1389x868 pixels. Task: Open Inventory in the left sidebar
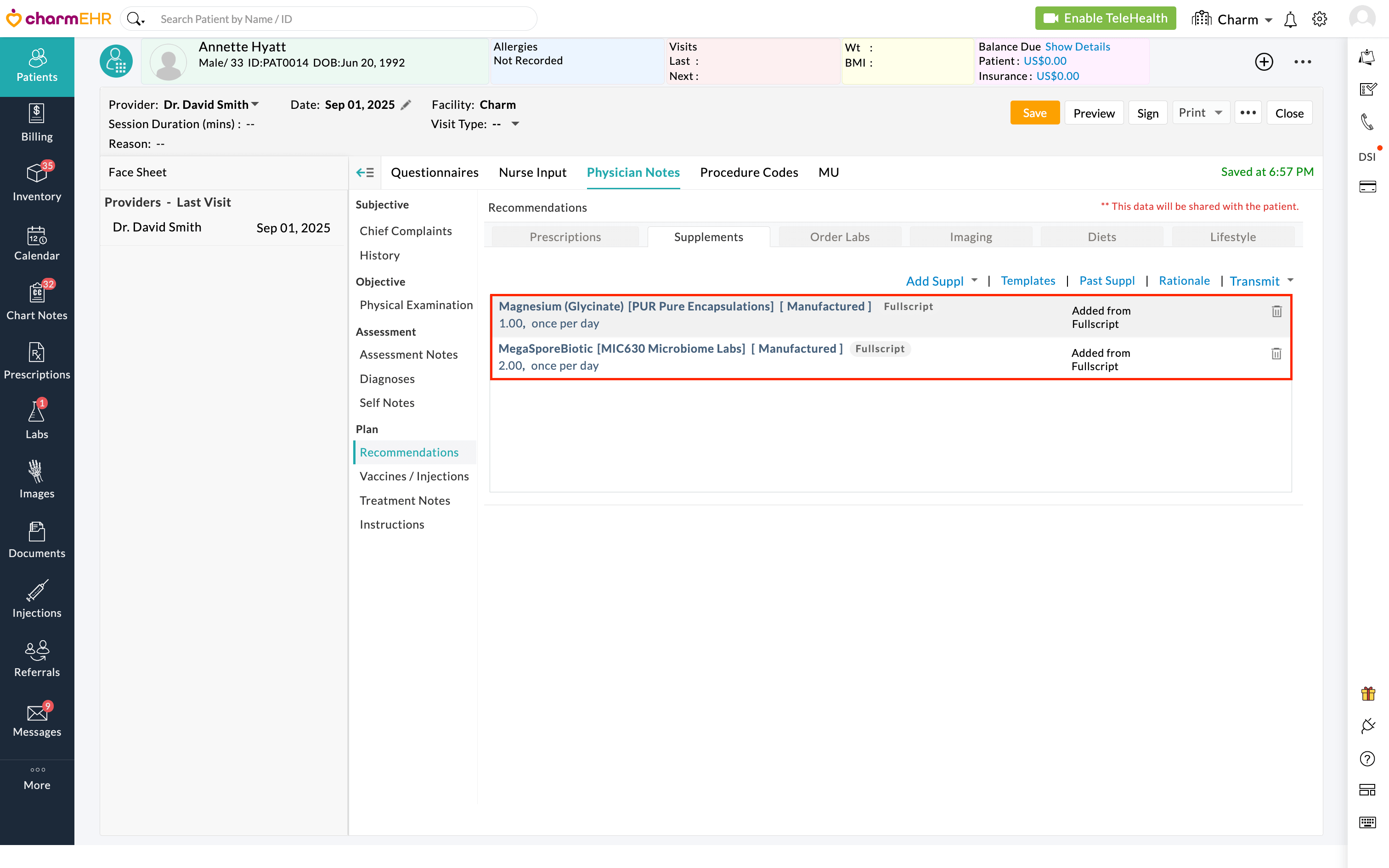click(x=37, y=181)
